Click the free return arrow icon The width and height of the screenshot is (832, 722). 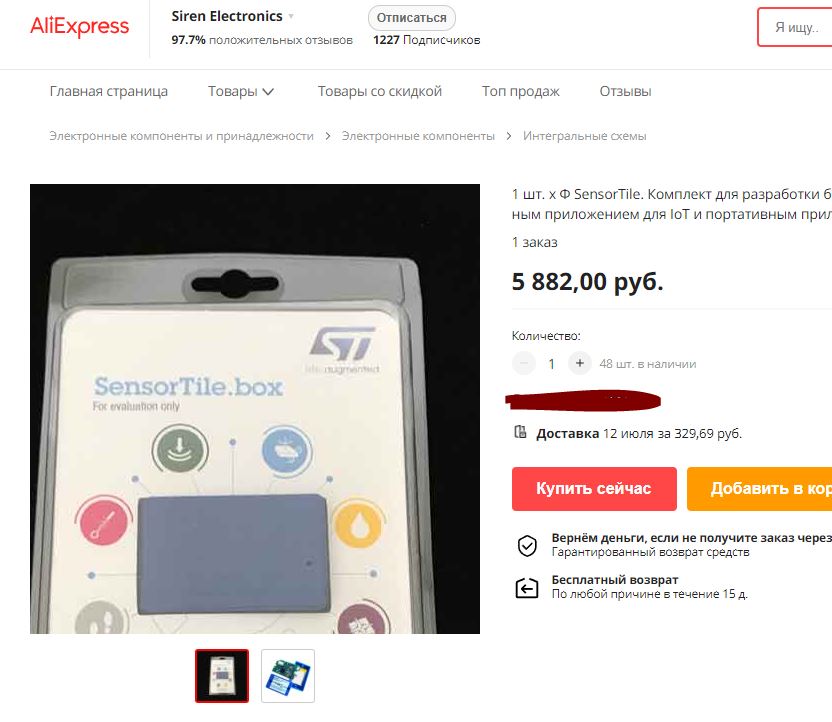click(x=527, y=588)
